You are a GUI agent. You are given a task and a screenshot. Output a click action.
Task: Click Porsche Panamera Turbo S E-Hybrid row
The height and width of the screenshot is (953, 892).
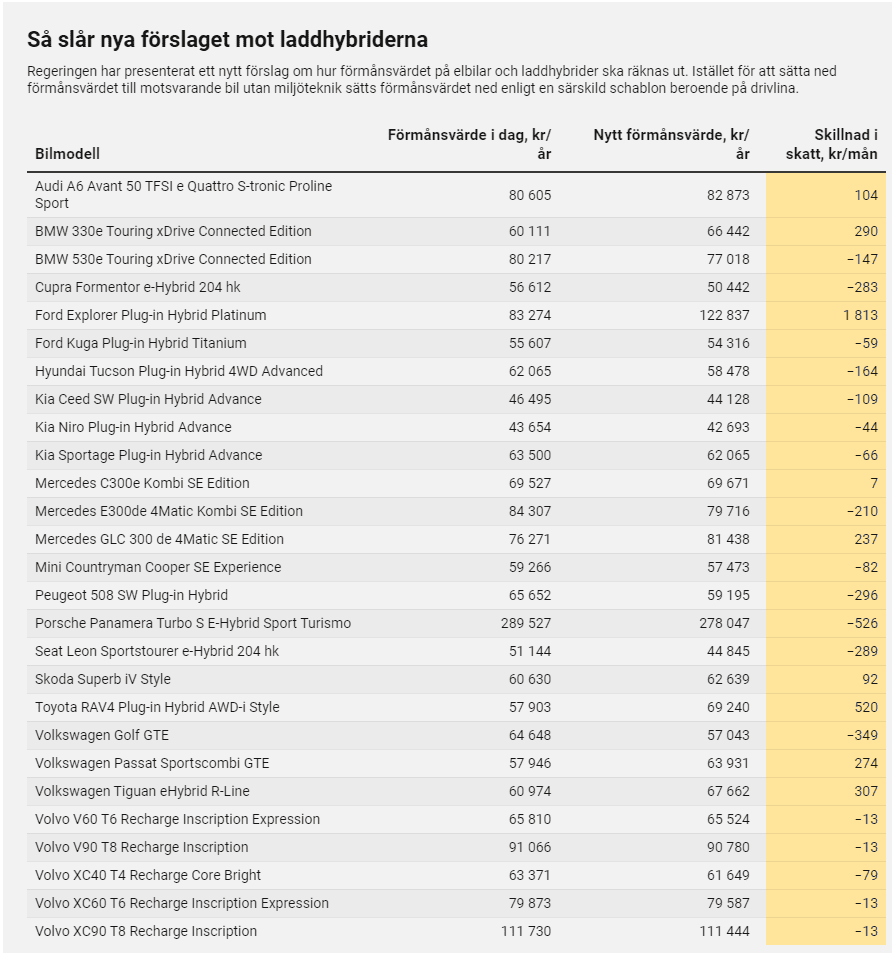[x=456, y=624]
